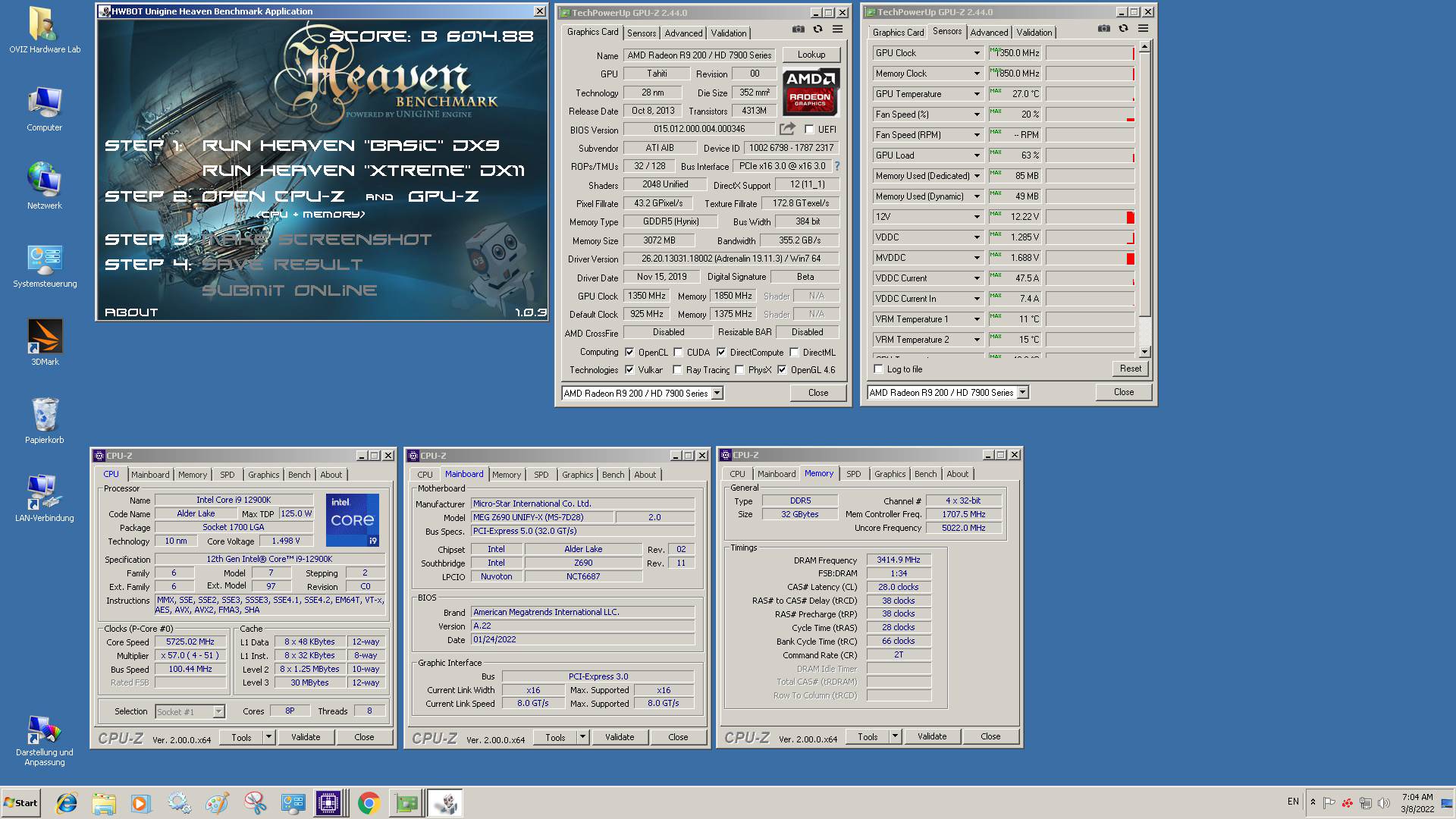Click the MVDDC sensor graph bar

tap(1090, 258)
